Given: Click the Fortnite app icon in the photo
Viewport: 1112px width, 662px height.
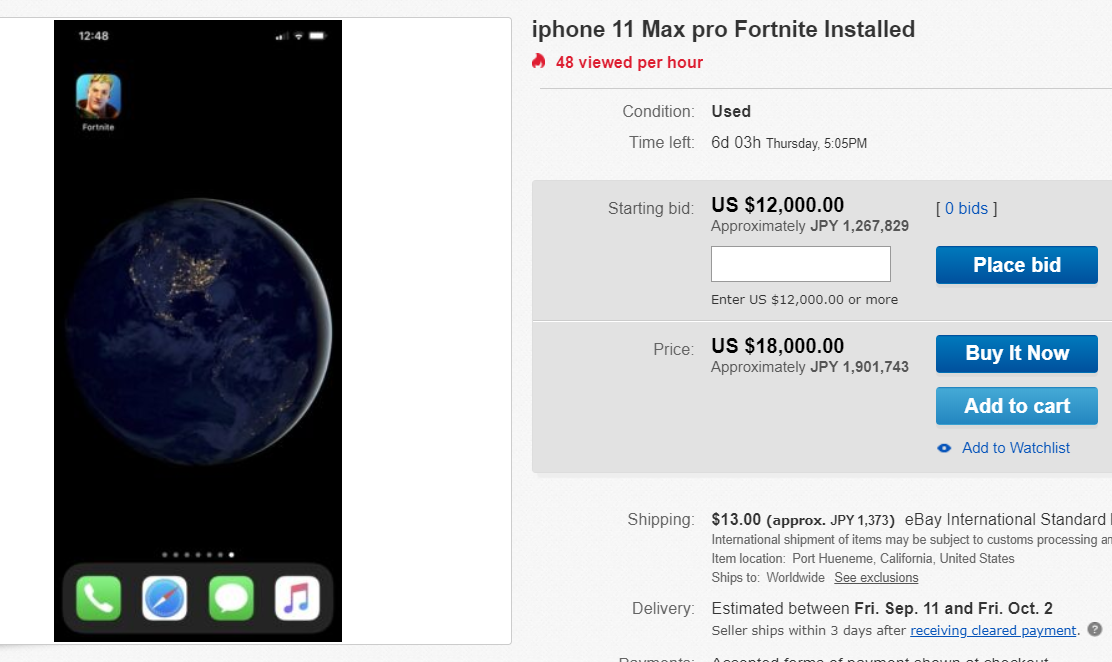Looking at the screenshot, I should 98,97.
